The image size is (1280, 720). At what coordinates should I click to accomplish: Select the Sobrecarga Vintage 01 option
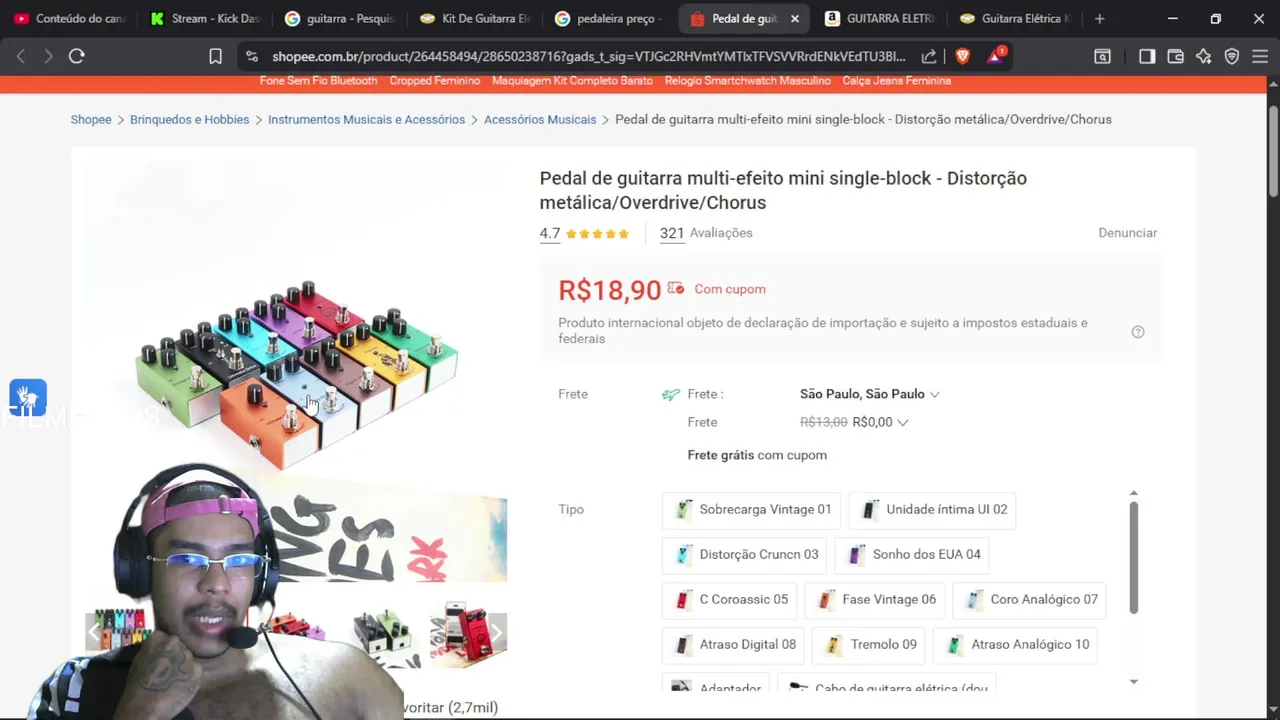pos(755,509)
